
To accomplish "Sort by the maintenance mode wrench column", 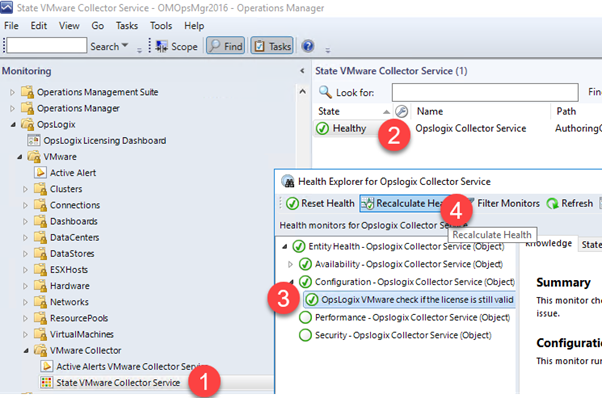I will pyautogui.click(x=401, y=111).
